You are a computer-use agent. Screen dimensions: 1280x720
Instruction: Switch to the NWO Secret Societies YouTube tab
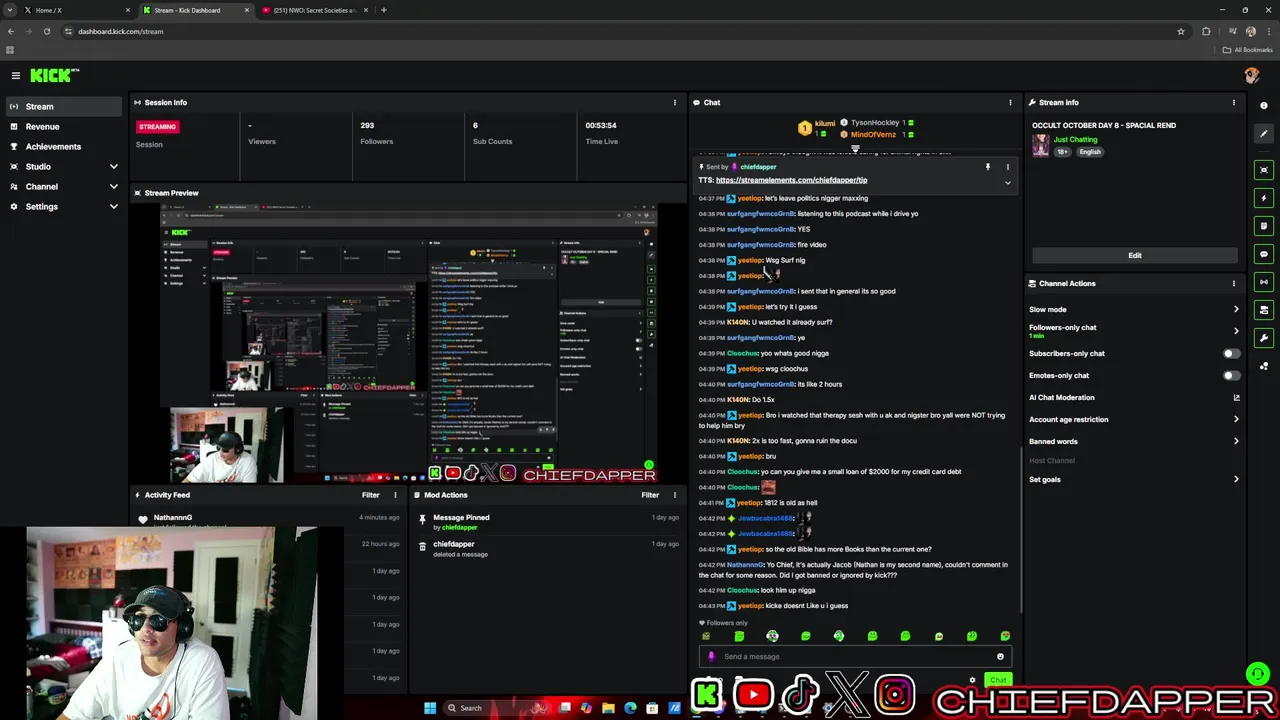[314, 10]
